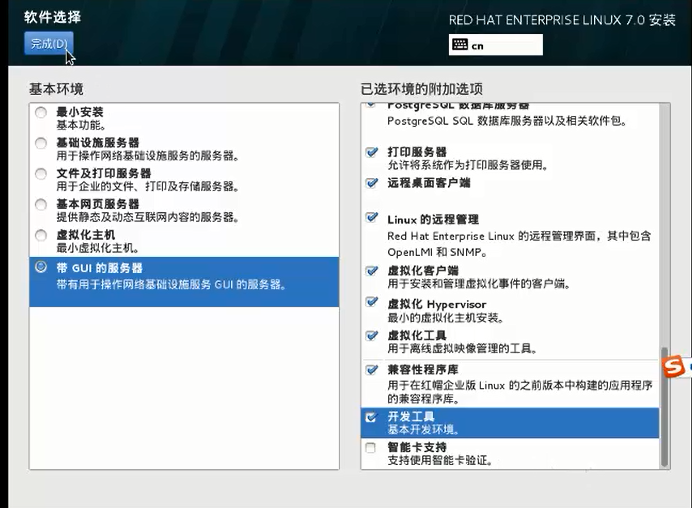Click the 虚拟化客户端 label text
The width and height of the screenshot is (692, 508).
coord(423,270)
